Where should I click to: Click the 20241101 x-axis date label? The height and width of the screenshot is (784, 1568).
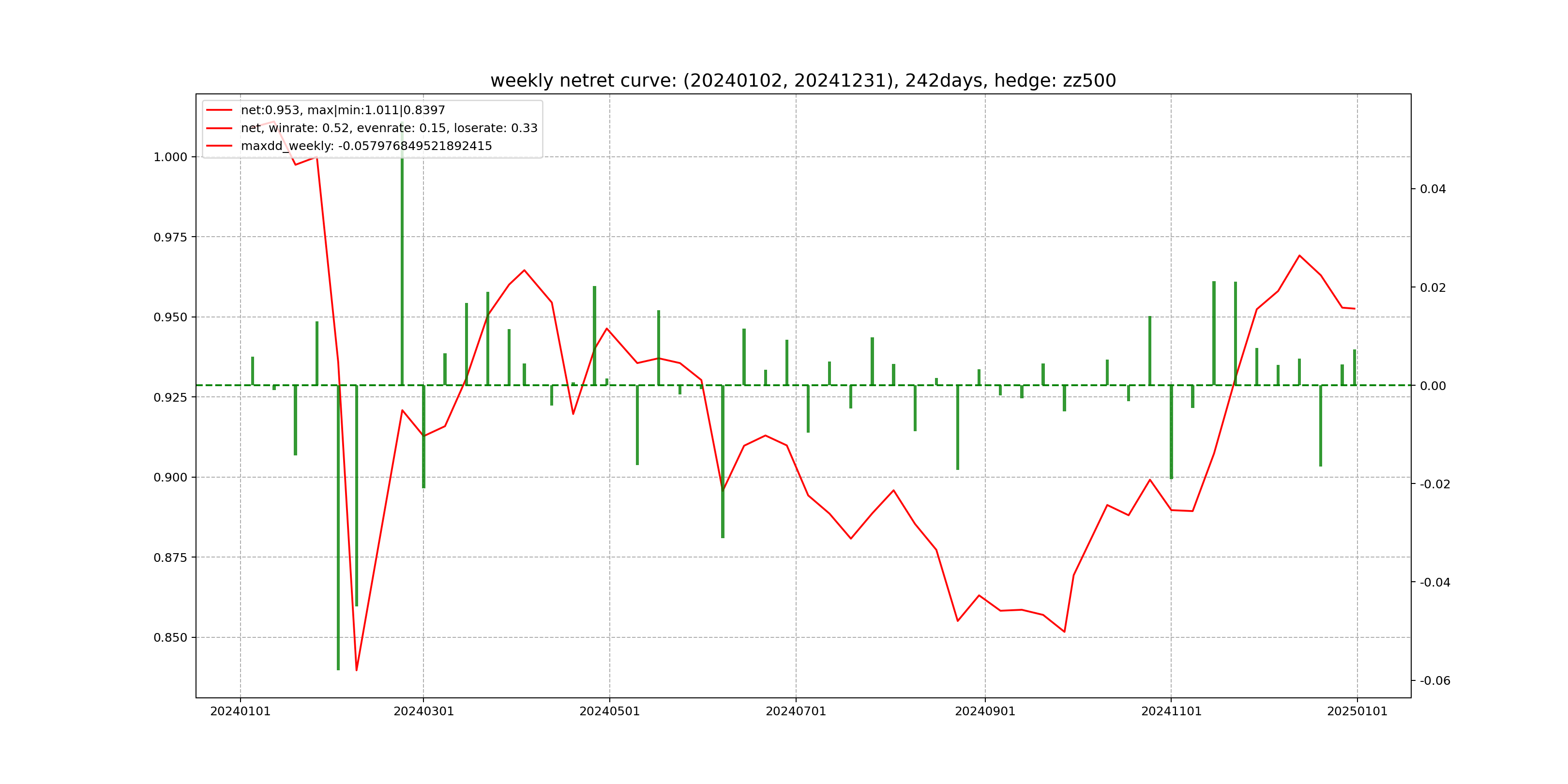pyautogui.click(x=1171, y=711)
